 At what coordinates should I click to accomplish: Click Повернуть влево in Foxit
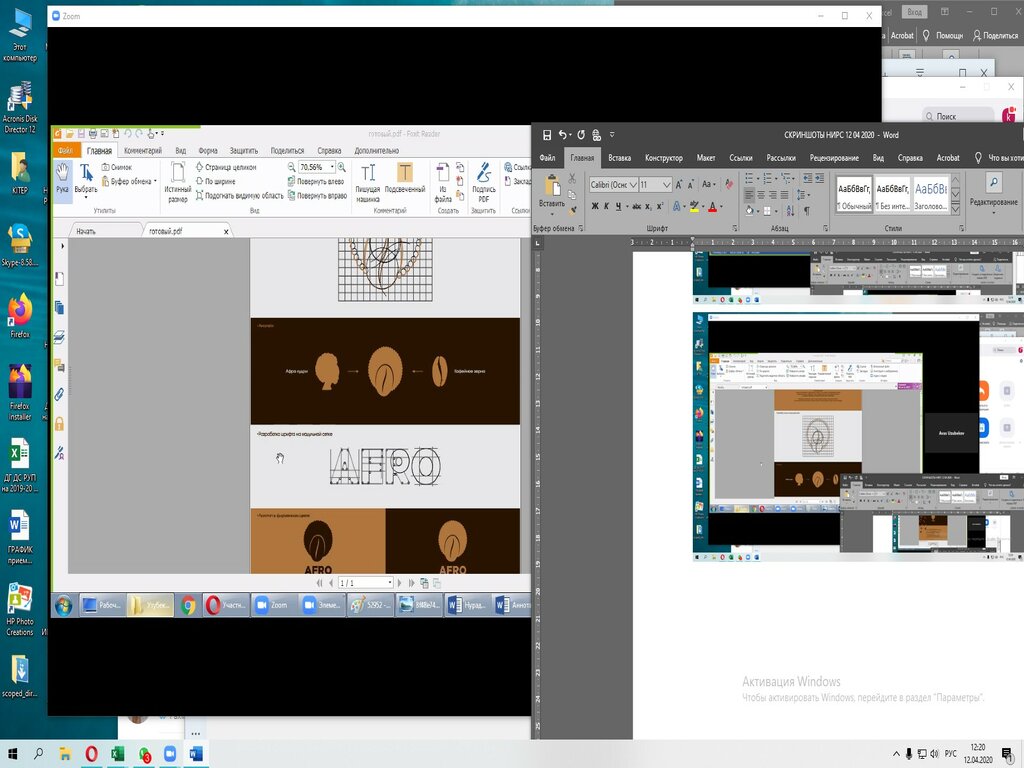(x=315, y=182)
